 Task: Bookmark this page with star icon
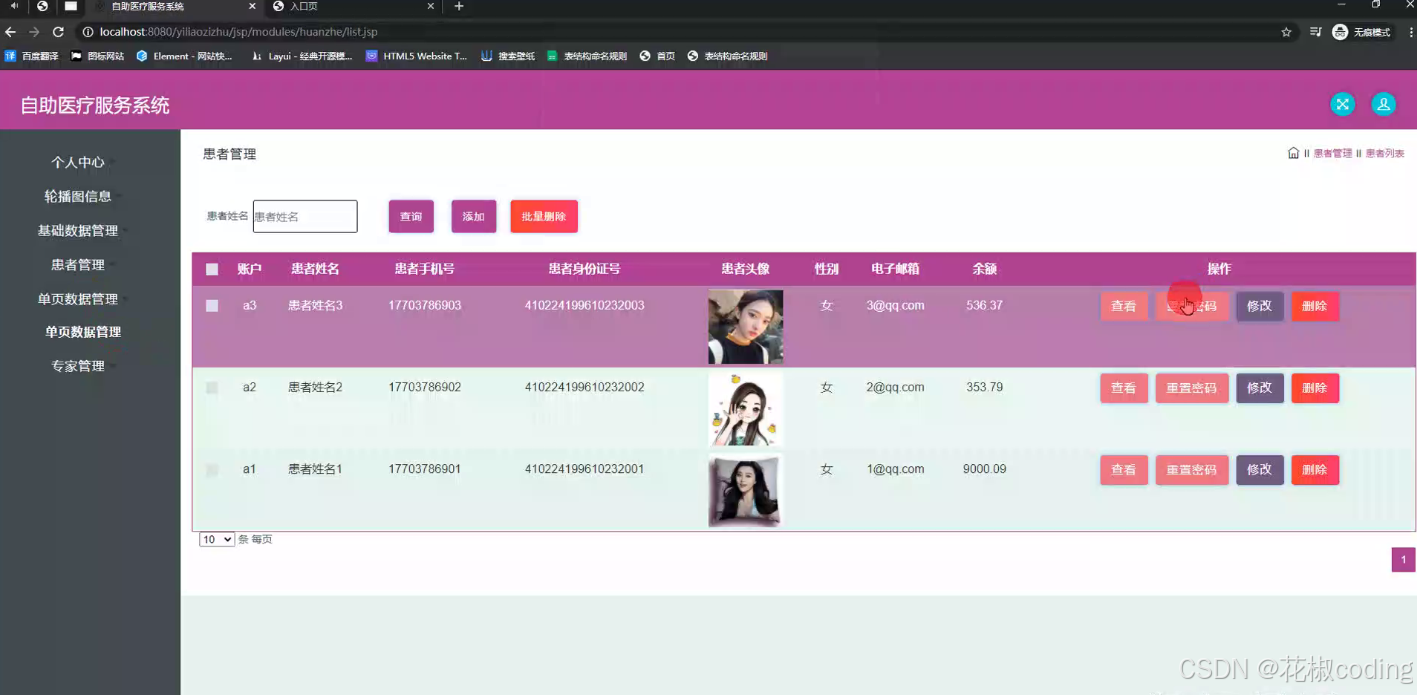(x=1286, y=32)
